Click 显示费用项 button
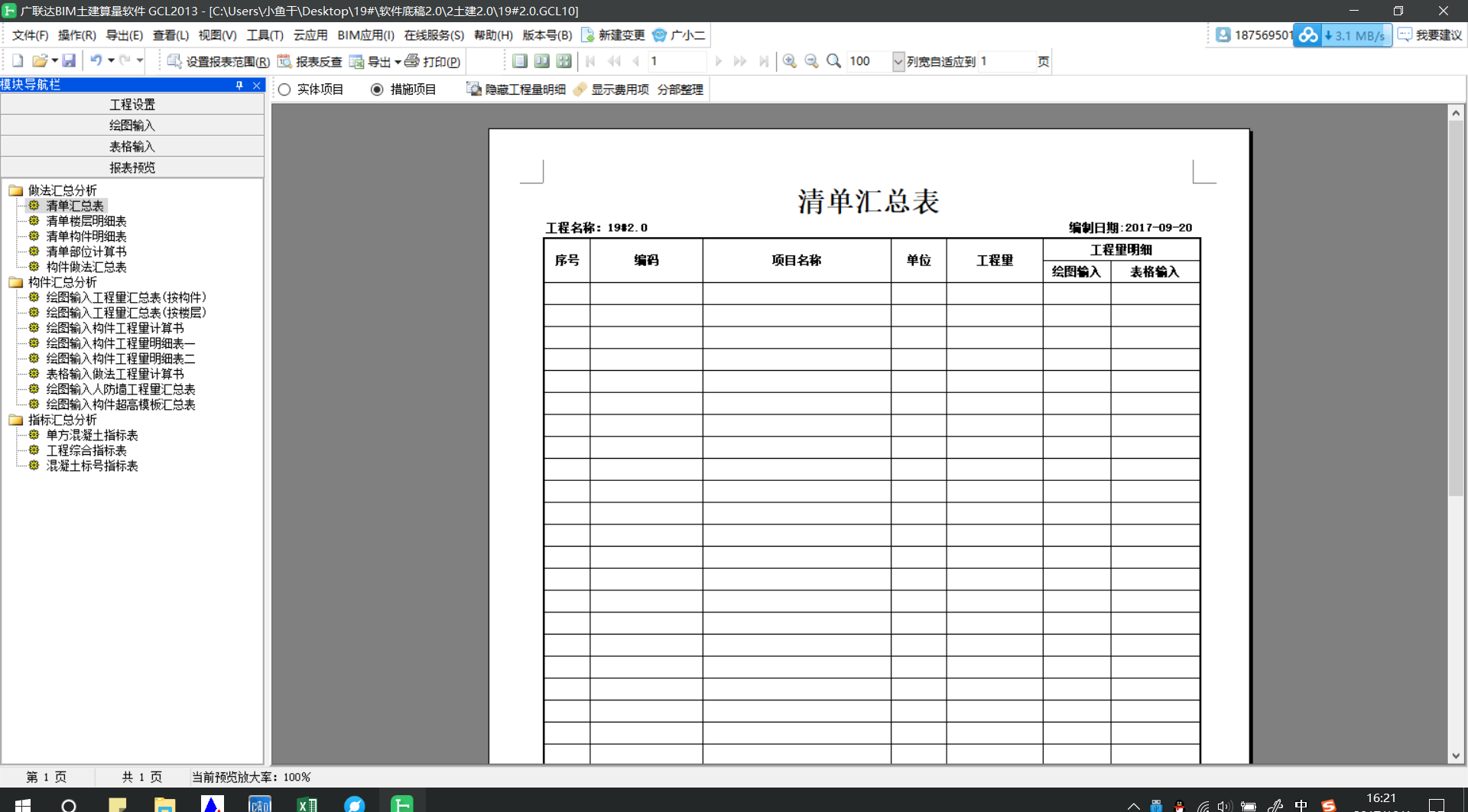The height and width of the screenshot is (812, 1468). point(611,89)
